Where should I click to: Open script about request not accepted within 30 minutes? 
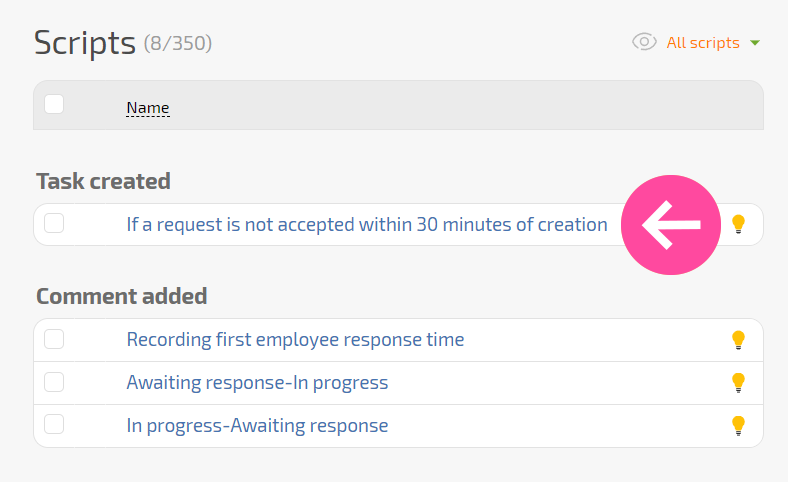pyautogui.click(x=367, y=224)
